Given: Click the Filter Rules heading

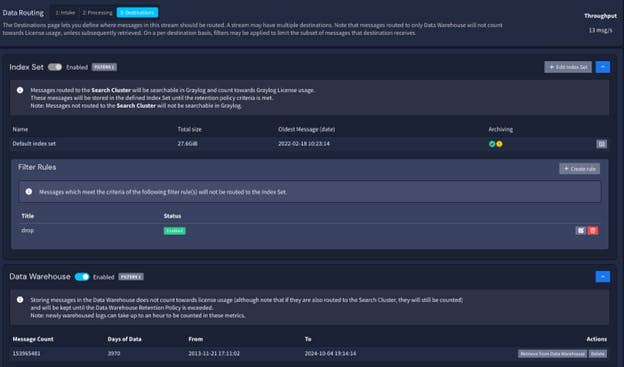Looking at the screenshot, I should (x=37, y=167).
